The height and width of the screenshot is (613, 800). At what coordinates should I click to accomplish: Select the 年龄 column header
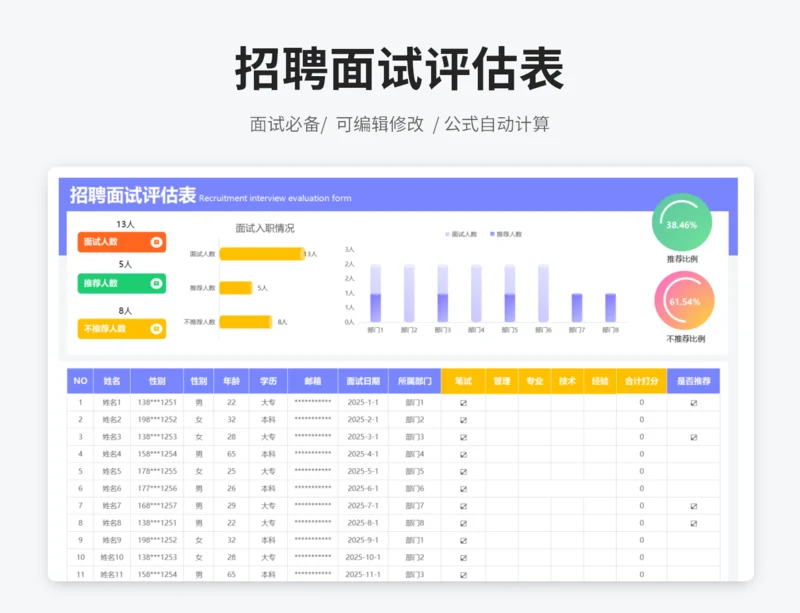[231, 381]
